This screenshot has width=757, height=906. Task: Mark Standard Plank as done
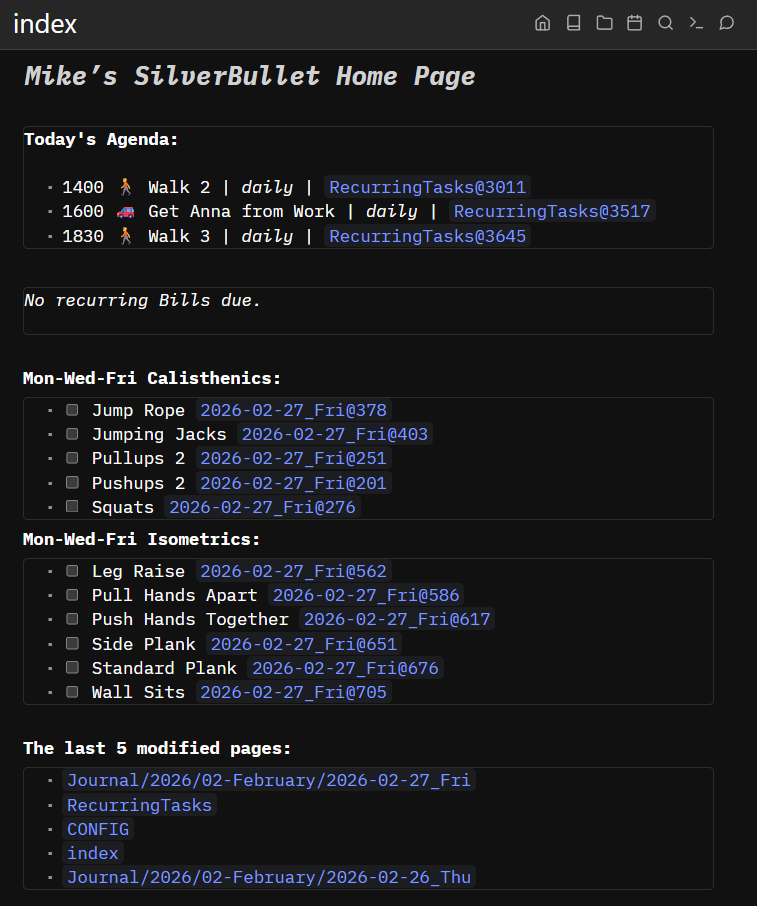(73, 668)
